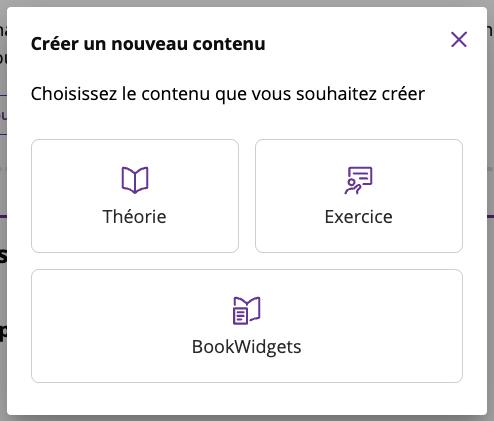Click blank dialog area below BookWidgets card
Image resolution: width=494 pixels, height=421 pixels.
pos(247,399)
